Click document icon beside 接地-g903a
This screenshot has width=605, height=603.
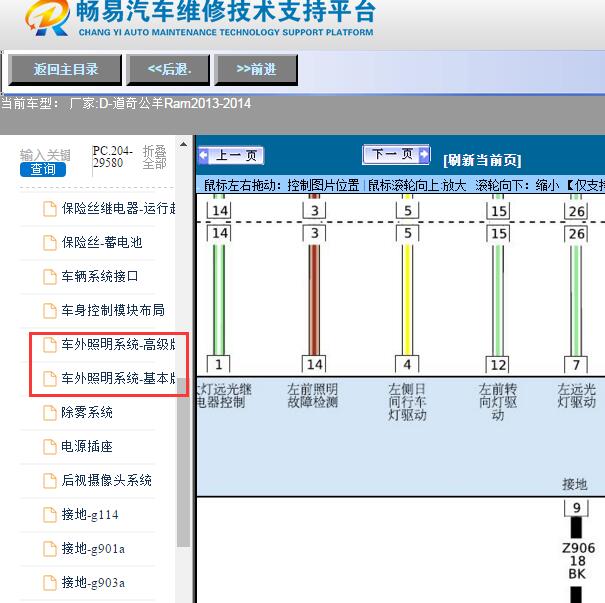(49, 583)
